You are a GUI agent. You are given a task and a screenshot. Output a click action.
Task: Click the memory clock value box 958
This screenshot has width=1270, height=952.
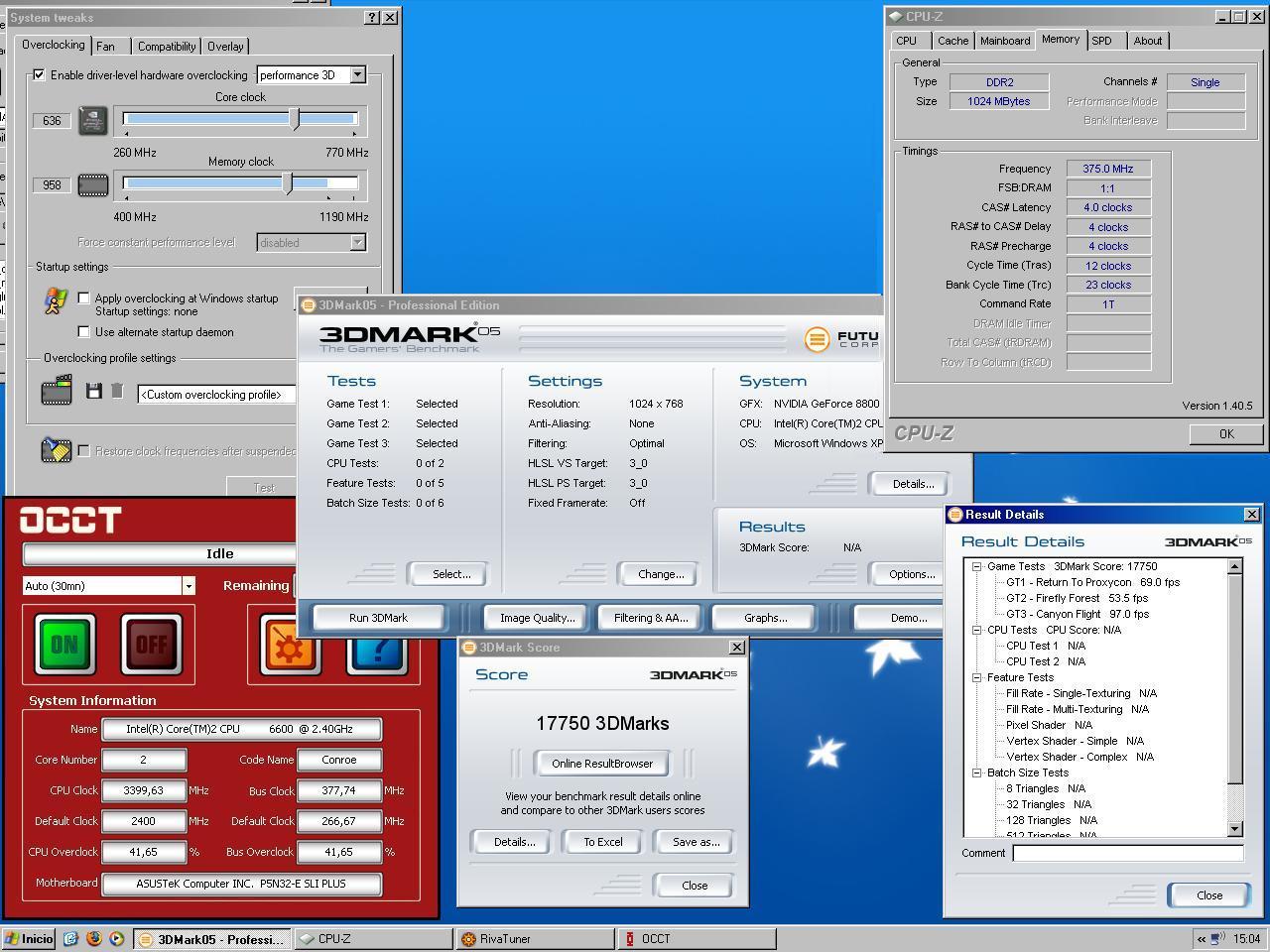point(53,185)
